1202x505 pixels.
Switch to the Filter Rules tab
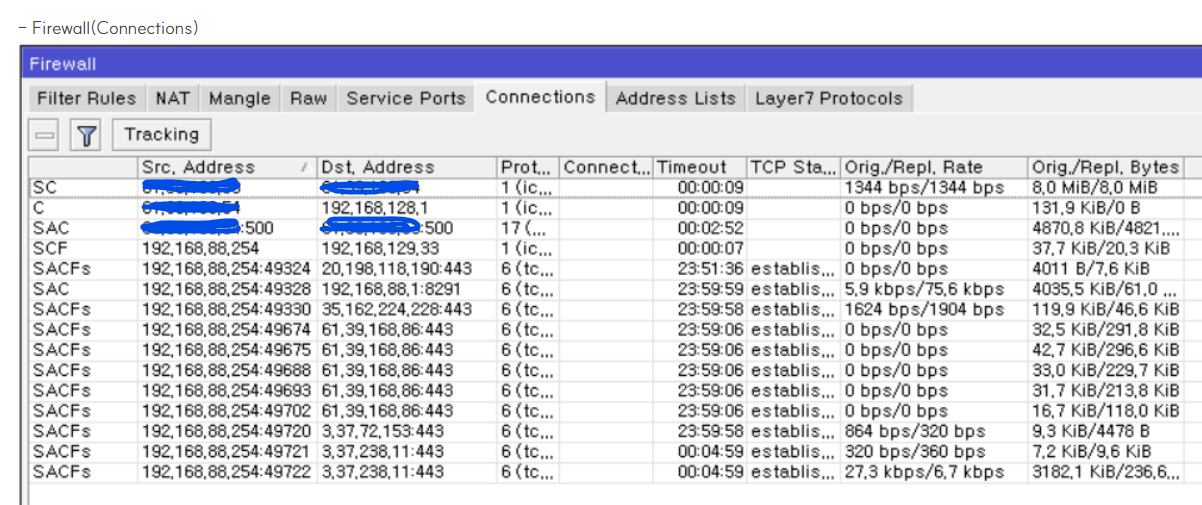tap(86, 98)
